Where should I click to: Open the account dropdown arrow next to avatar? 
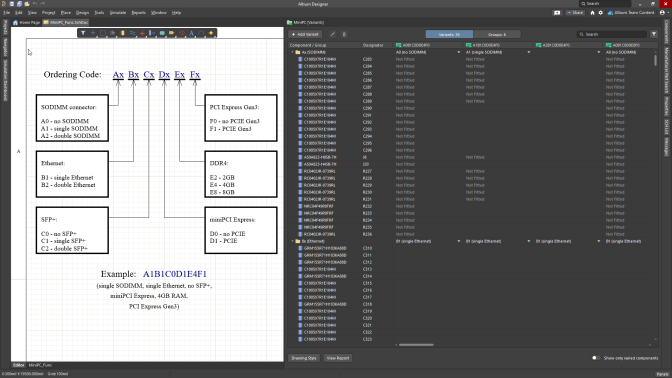[x=667, y=13]
